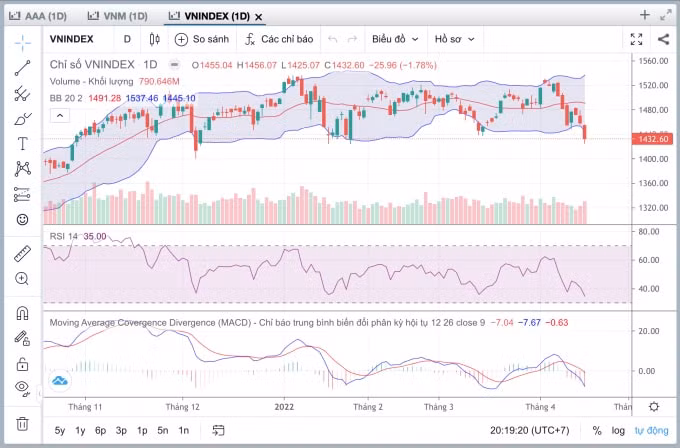Toggle the log scale
Screen dimensions: 680x448
[618, 431]
